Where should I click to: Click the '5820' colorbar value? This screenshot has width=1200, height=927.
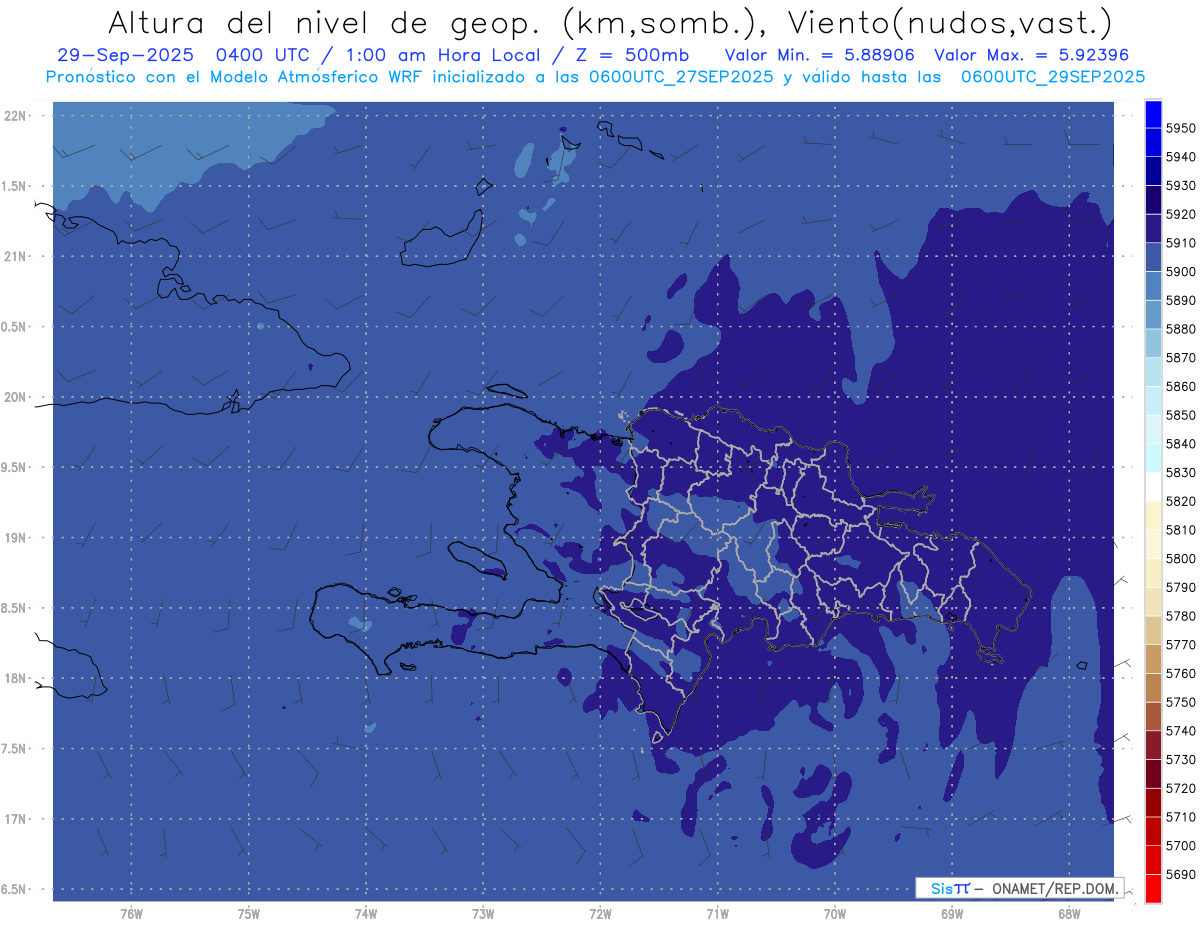click(1180, 501)
